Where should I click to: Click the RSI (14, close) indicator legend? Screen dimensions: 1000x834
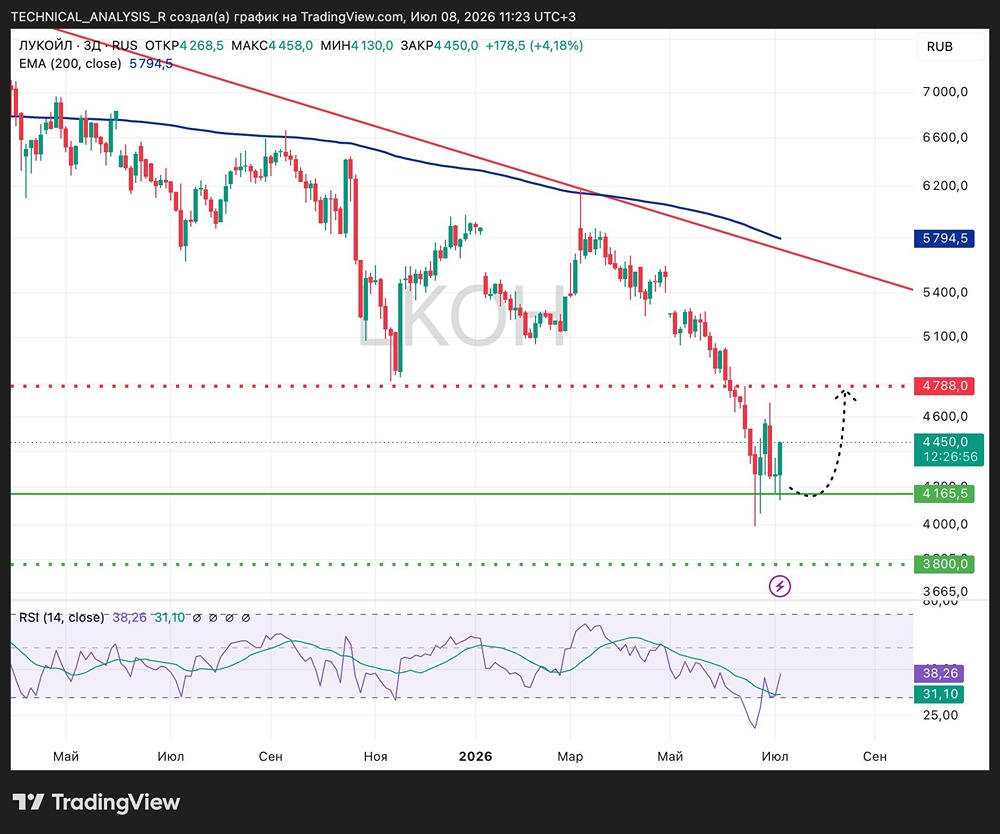pos(61,617)
